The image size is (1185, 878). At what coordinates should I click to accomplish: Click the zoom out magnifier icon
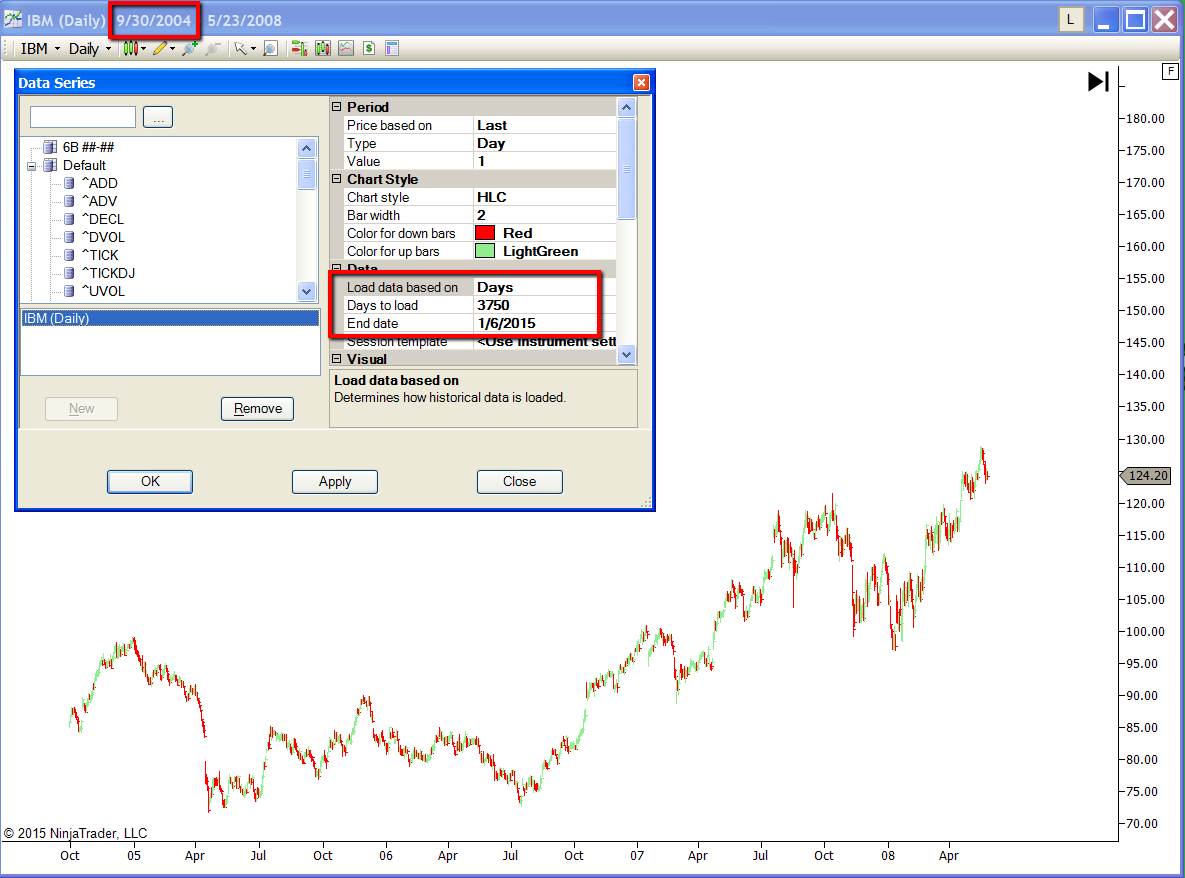click(213, 48)
